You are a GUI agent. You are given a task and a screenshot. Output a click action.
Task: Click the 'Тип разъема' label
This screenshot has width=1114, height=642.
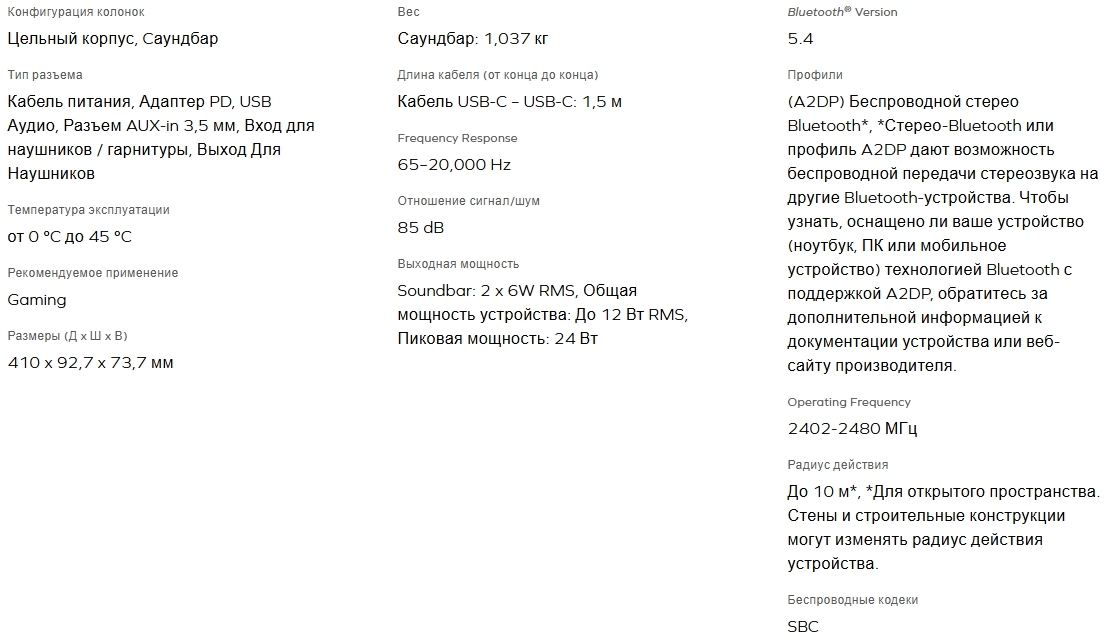(45, 75)
